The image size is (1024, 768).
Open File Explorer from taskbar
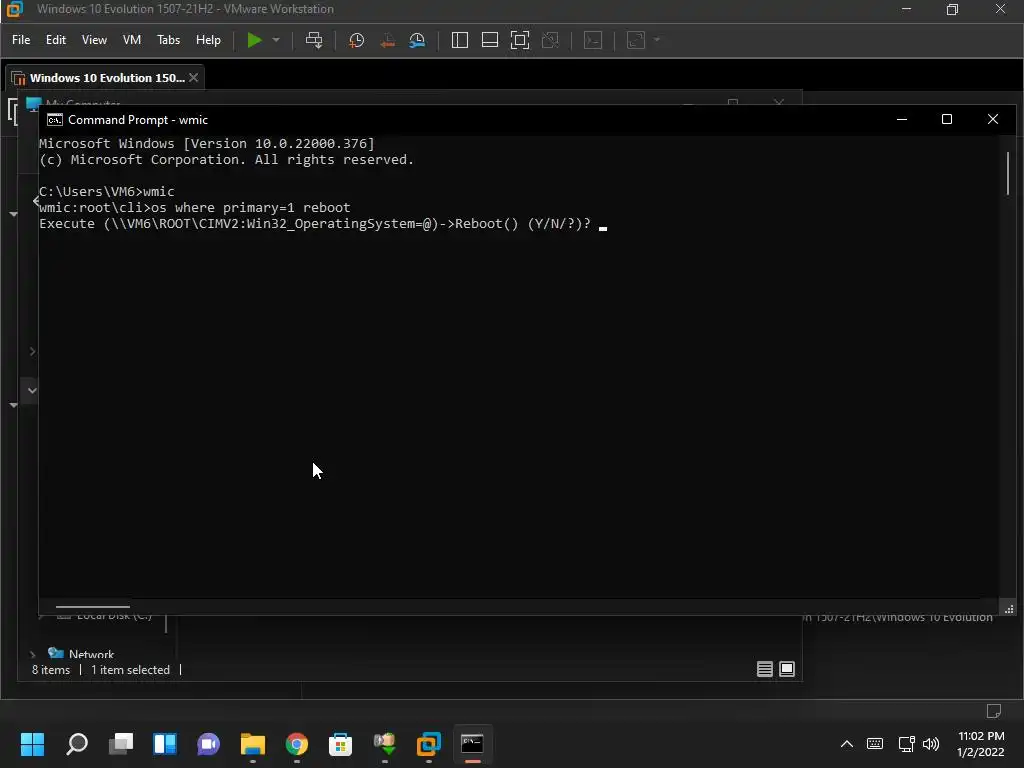click(x=253, y=744)
